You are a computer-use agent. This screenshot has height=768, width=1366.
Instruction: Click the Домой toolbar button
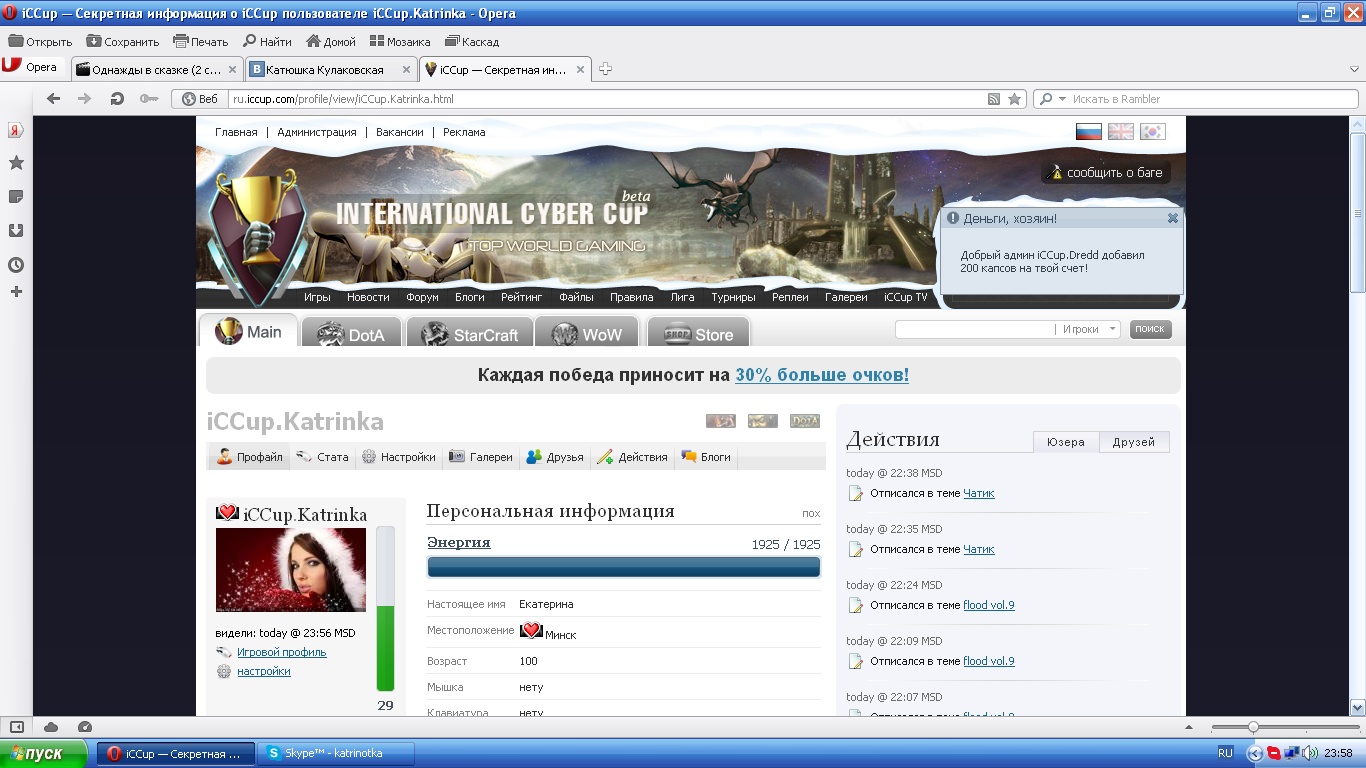(x=331, y=42)
